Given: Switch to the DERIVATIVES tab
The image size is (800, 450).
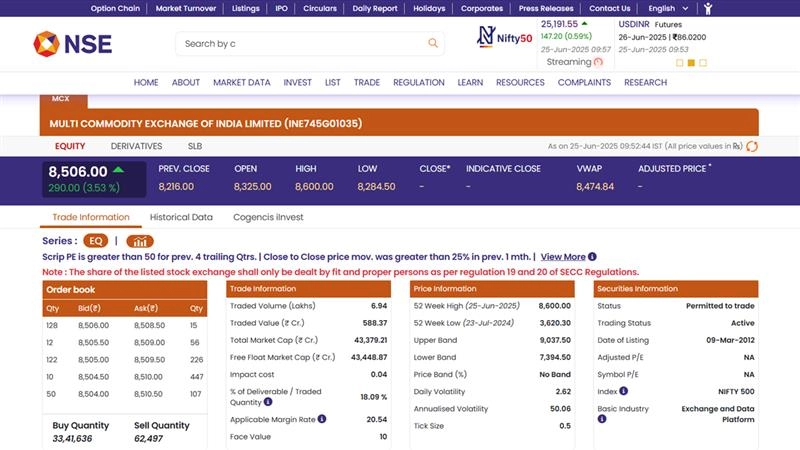Looking at the screenshot, I should tap(136, 146).
